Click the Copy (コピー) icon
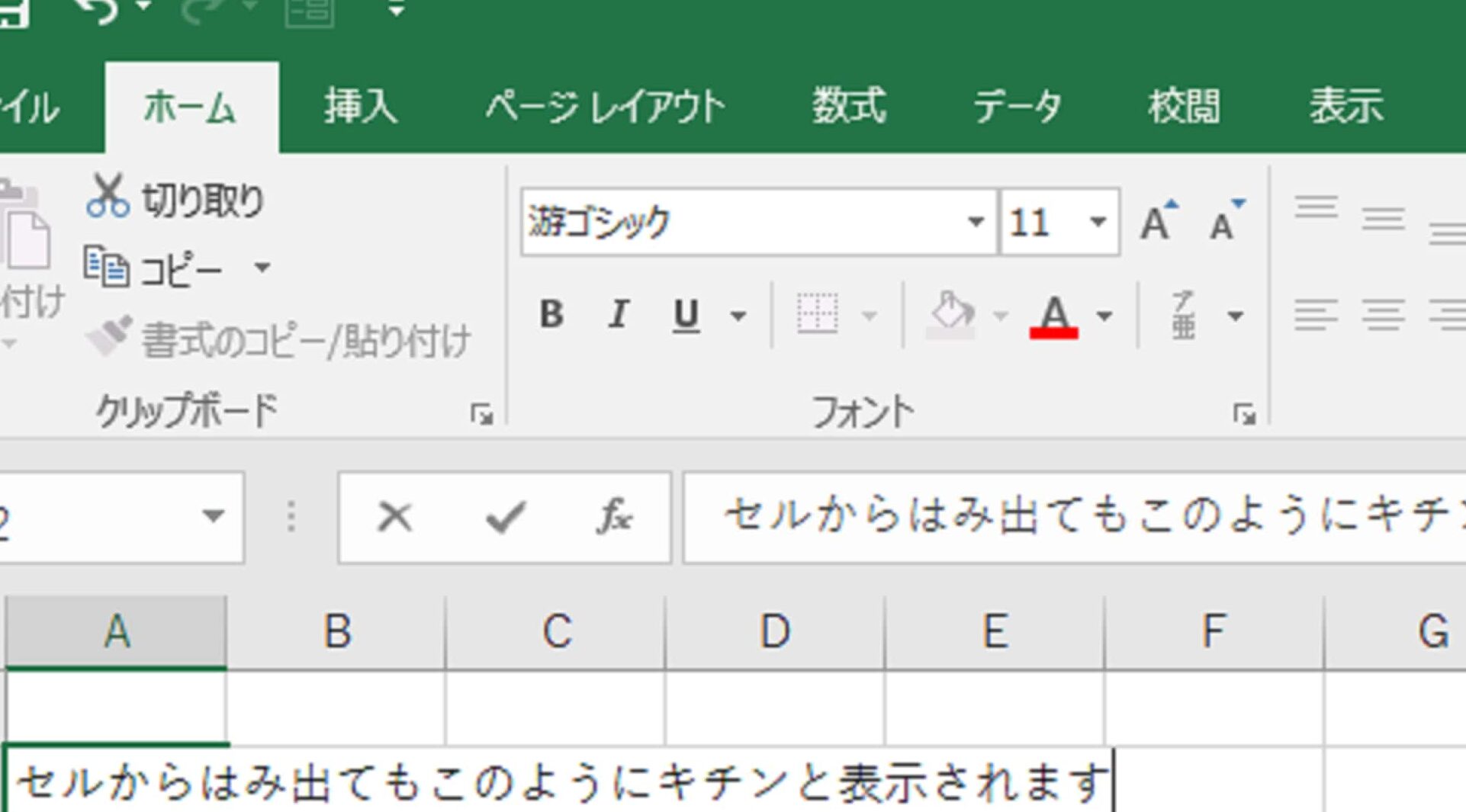The height and width of the screenshot is (812, 1466). click(106, 268)
